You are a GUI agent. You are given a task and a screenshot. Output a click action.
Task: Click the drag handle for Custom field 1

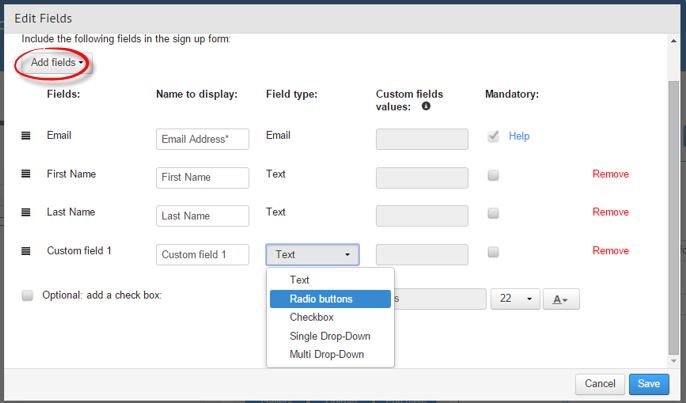click(26, 251)
